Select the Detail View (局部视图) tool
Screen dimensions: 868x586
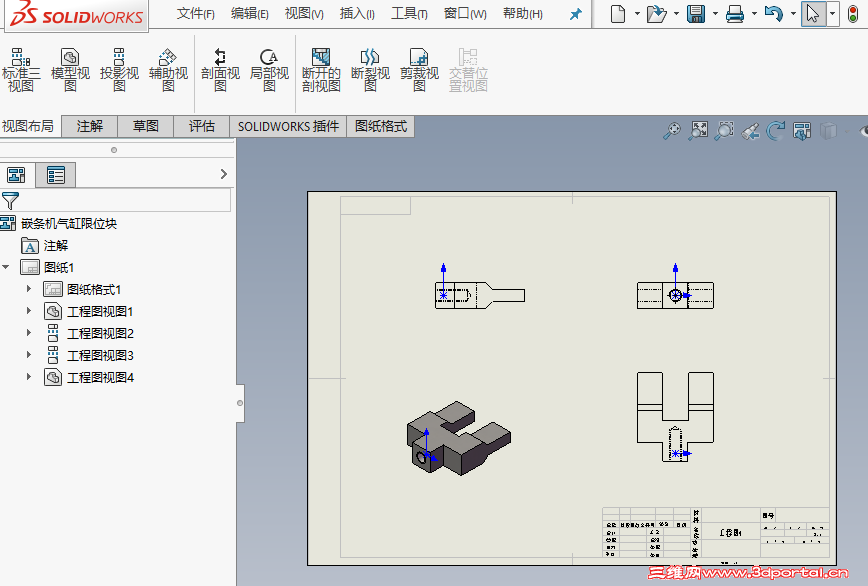coord(269,70)
